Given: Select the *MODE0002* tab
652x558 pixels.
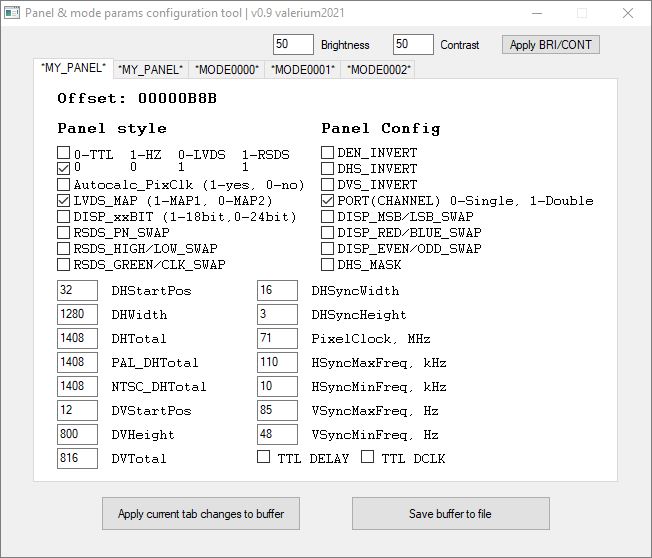Looking at the screenshot, I should (379, 70).
